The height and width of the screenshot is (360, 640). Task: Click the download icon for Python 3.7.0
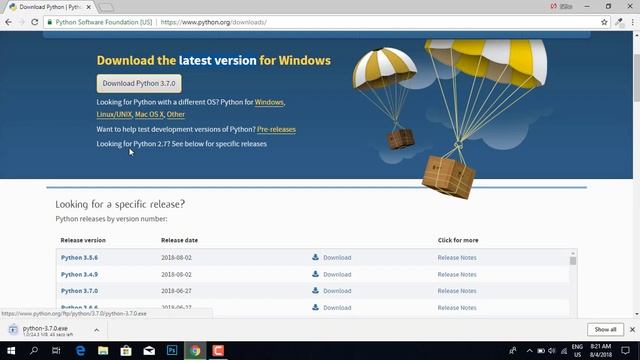click(315, 290)
